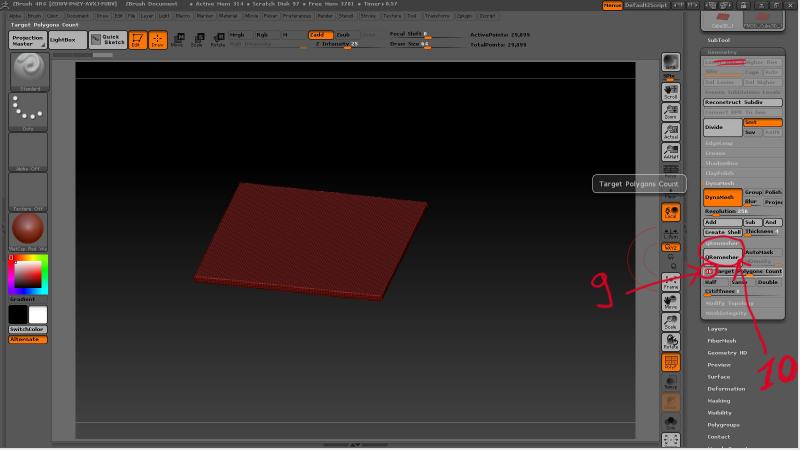Toggle the Rgb channel

click(x=266, y=35)
